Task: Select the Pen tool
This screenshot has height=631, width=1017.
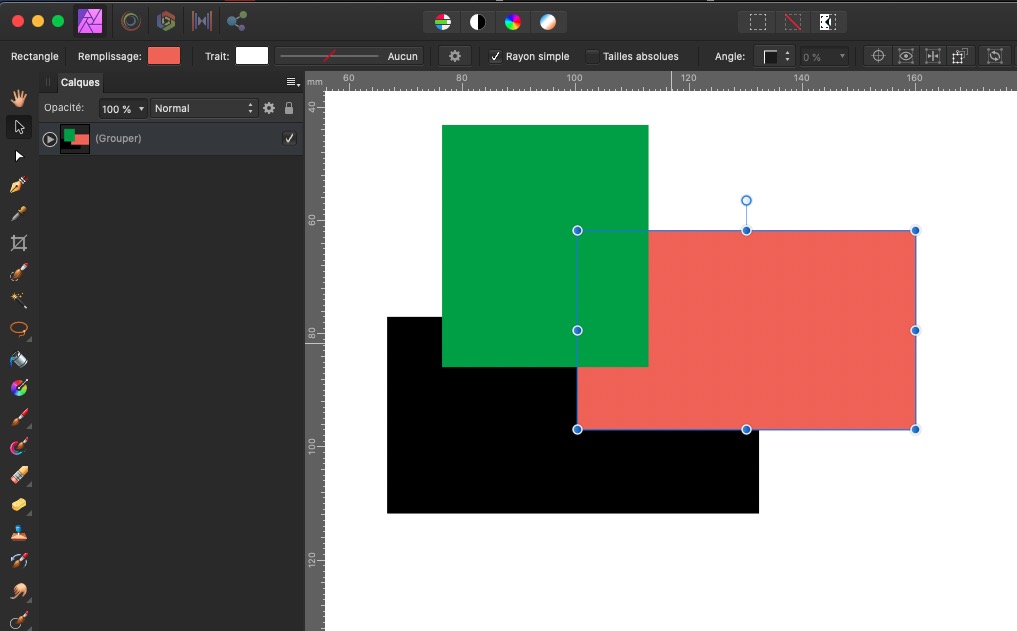Action: pyautogui.click(x=19, y=185)
